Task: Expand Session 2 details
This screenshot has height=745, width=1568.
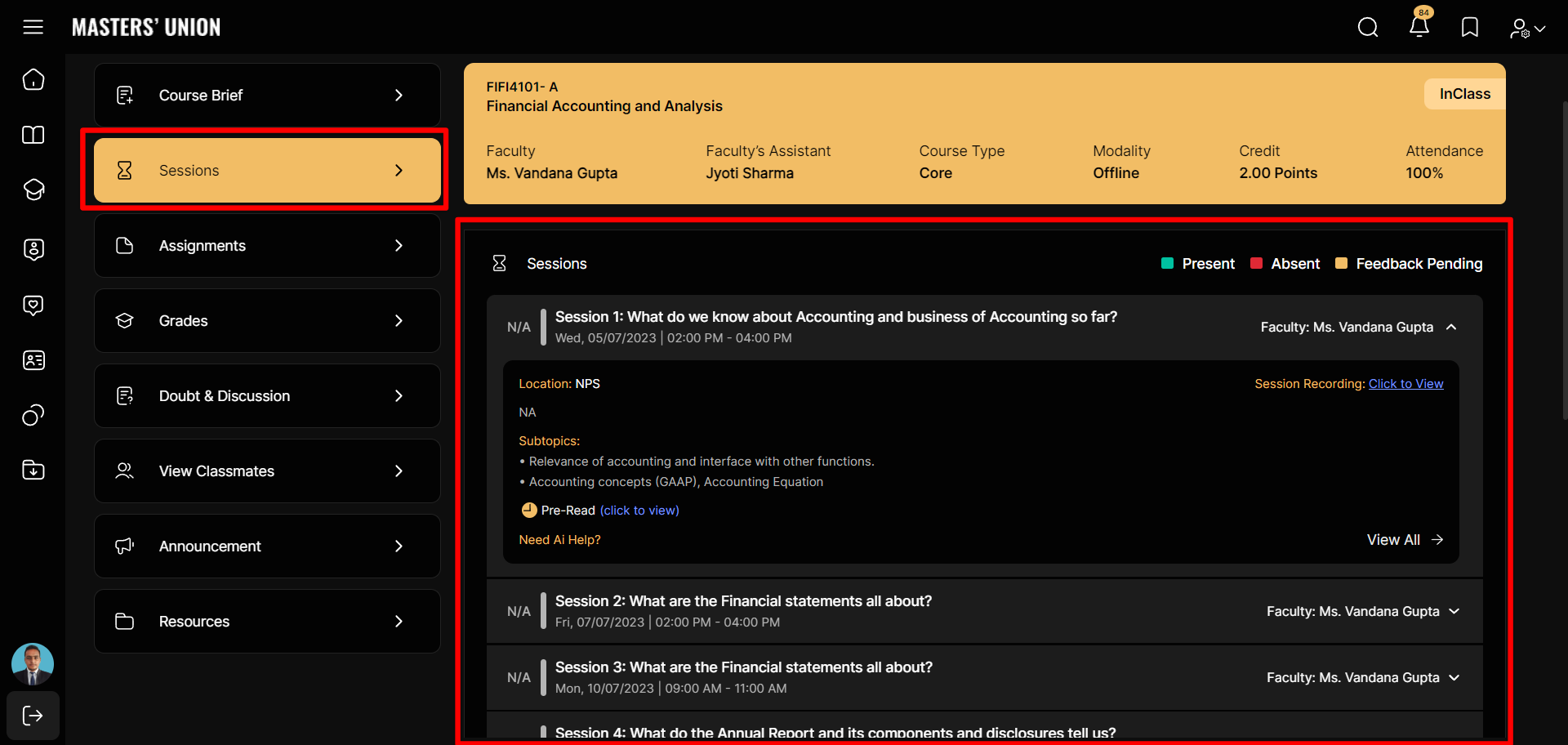Action: coord(1454,611)
